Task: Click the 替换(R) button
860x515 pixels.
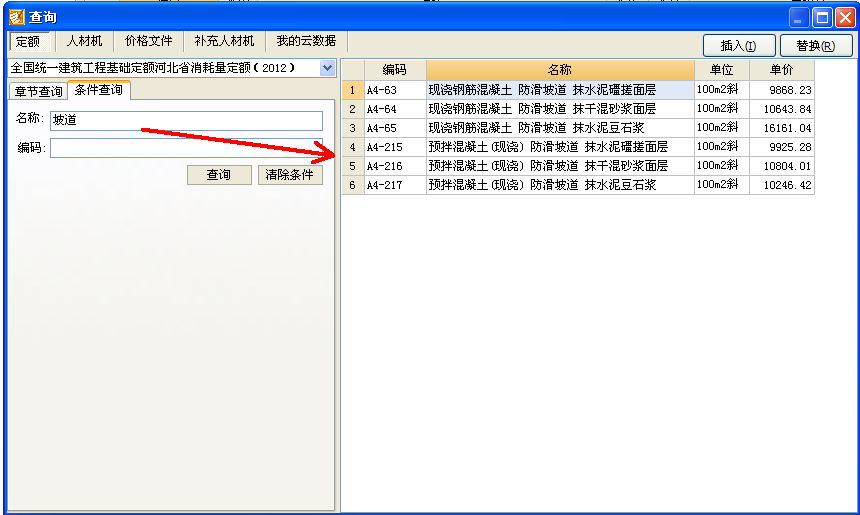Action: [x=816, y=46]
